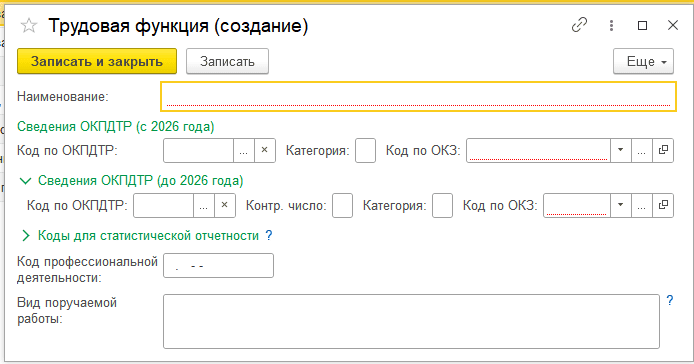Screen dimensions: 694x364
Task: Click Код по ОКПДТР field (с 2026 года)
Action: pos(198,151)
